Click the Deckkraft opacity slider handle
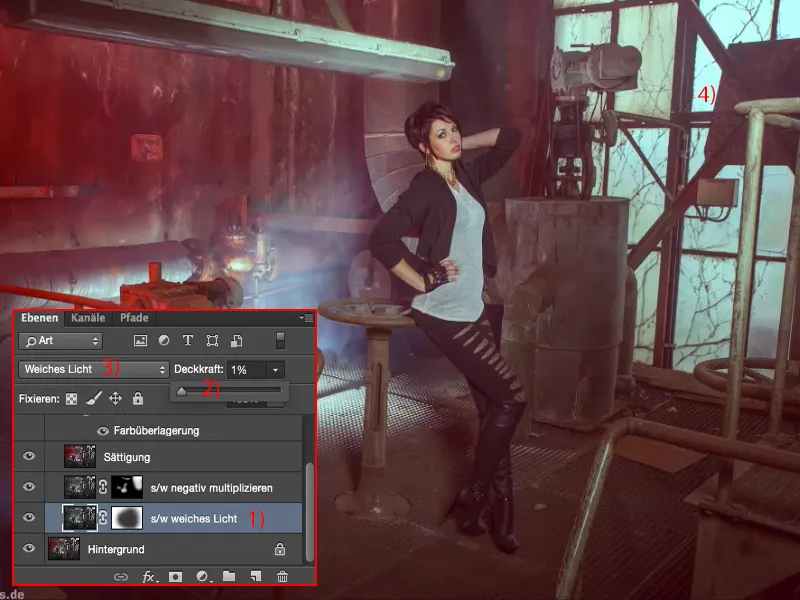 pos(182,391)
